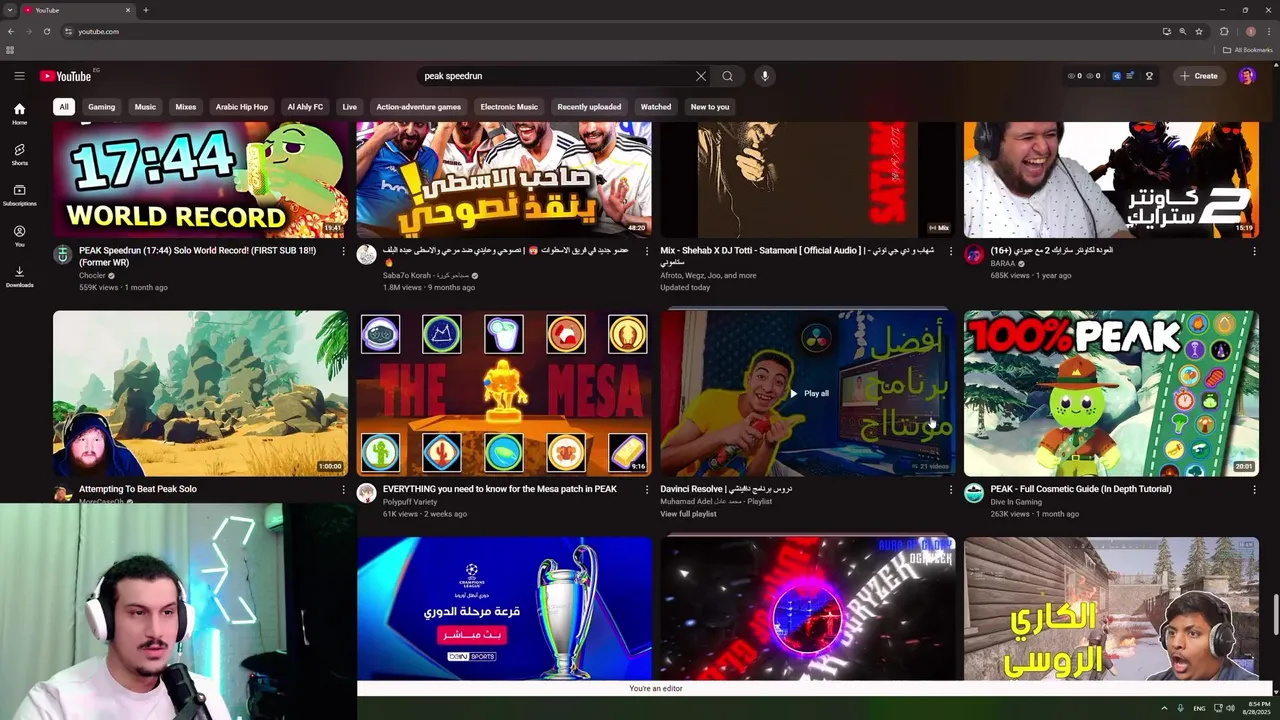Clear the search text with X
The height and width of the screenshot is (720, 1280).
click(701, 76)
